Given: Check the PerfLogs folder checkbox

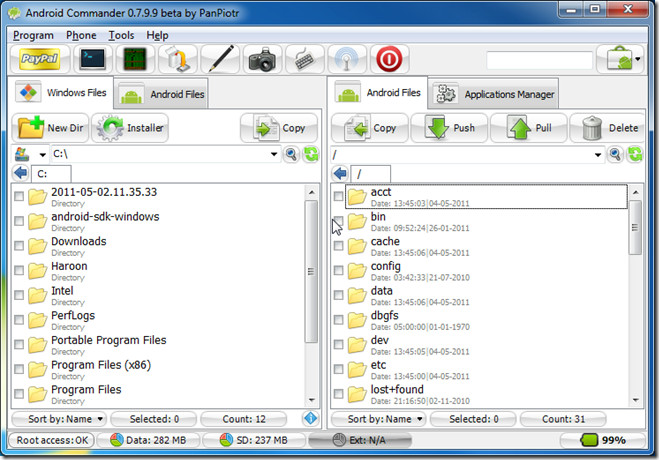Looking at the screenshot, I should click(x=19, y=320).
